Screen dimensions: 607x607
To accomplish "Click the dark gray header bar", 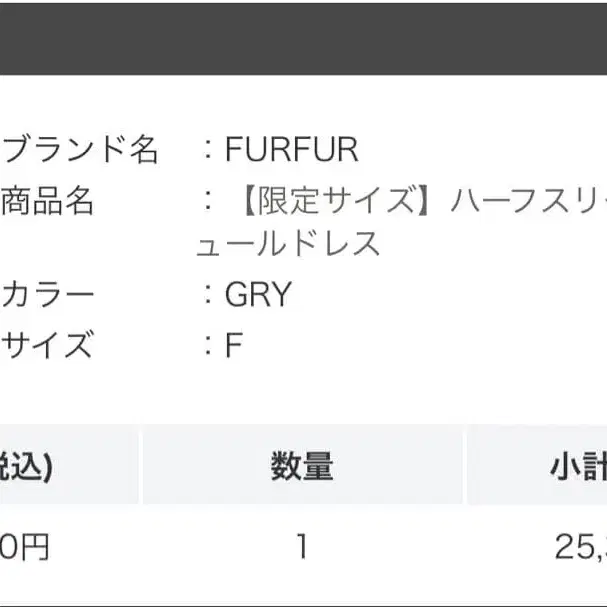I will [304, 39].
